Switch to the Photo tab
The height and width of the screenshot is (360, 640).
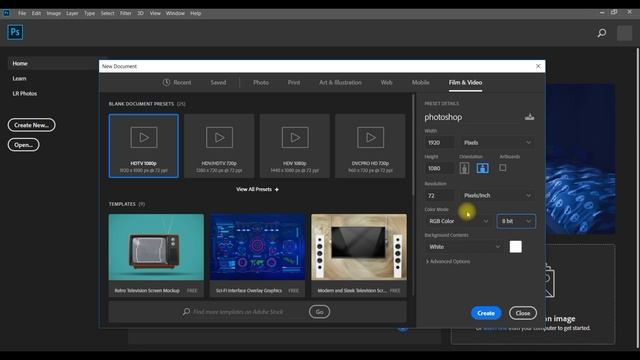point(261,82)
